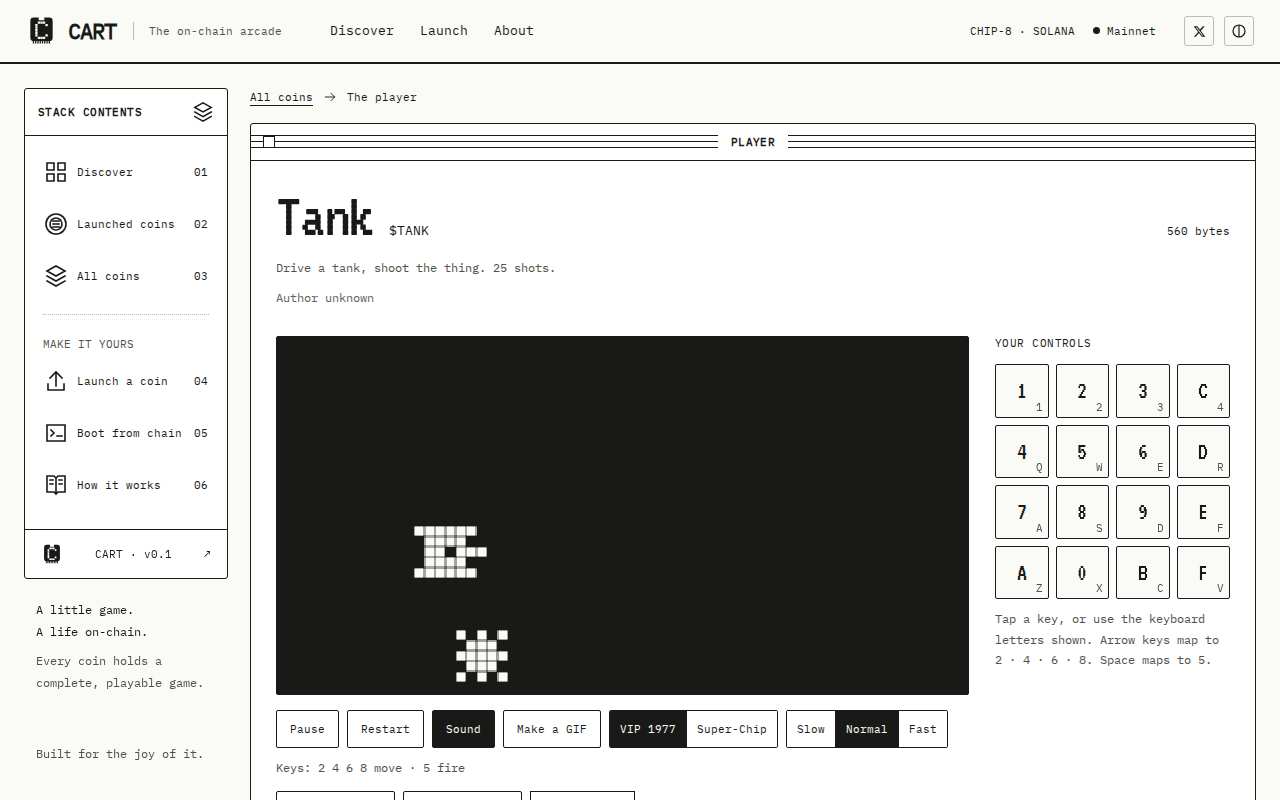The image size is (1280, 800).
Task: Click Make a GIF button
Action: (x=552, y=729)
